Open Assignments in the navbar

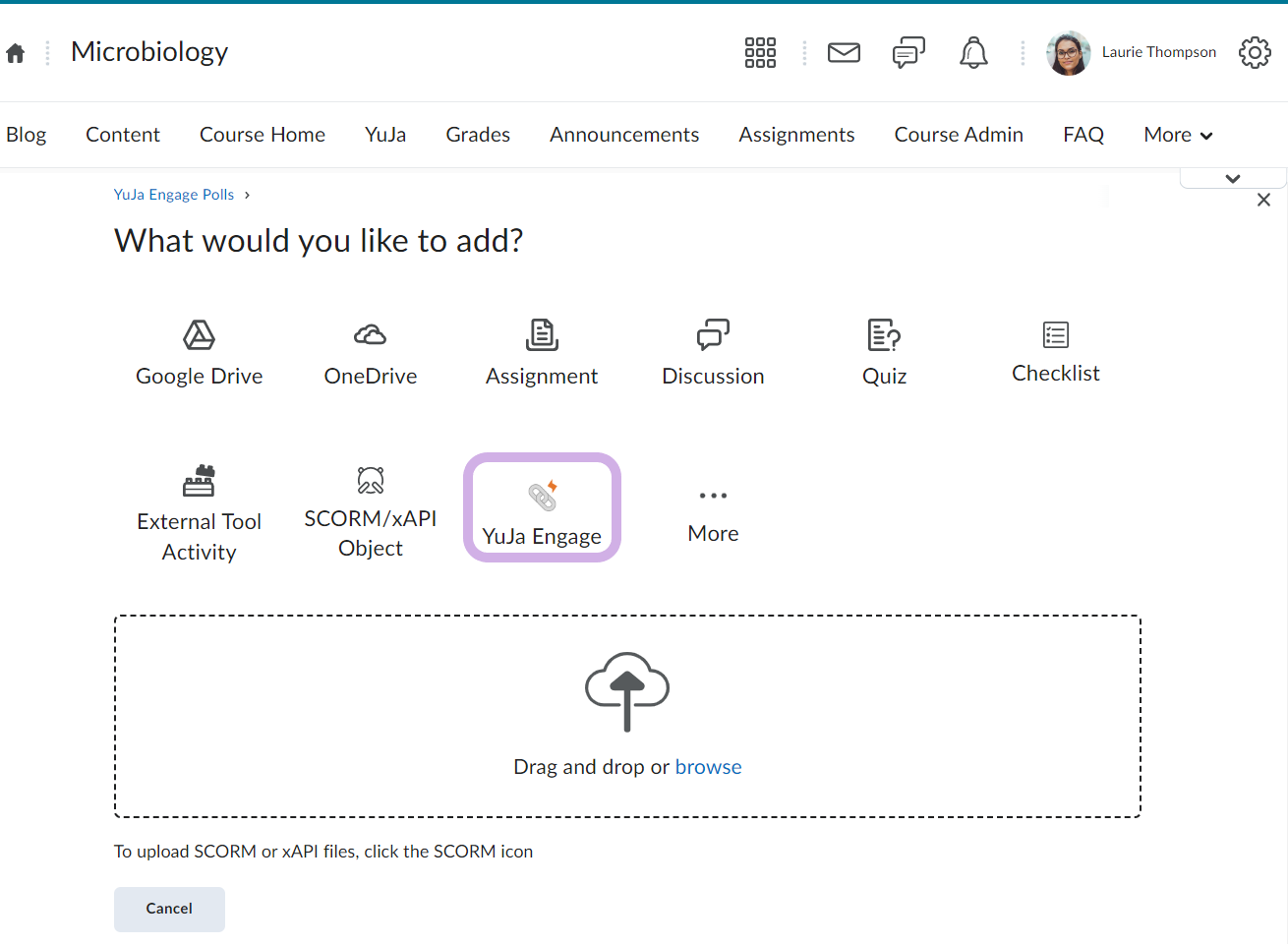796,135
